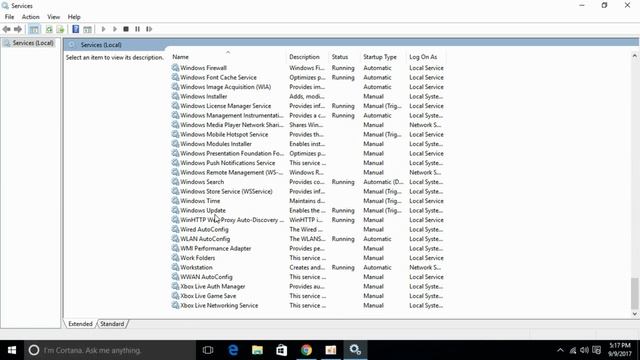Click the Stop Service square icon

[126, 29]
